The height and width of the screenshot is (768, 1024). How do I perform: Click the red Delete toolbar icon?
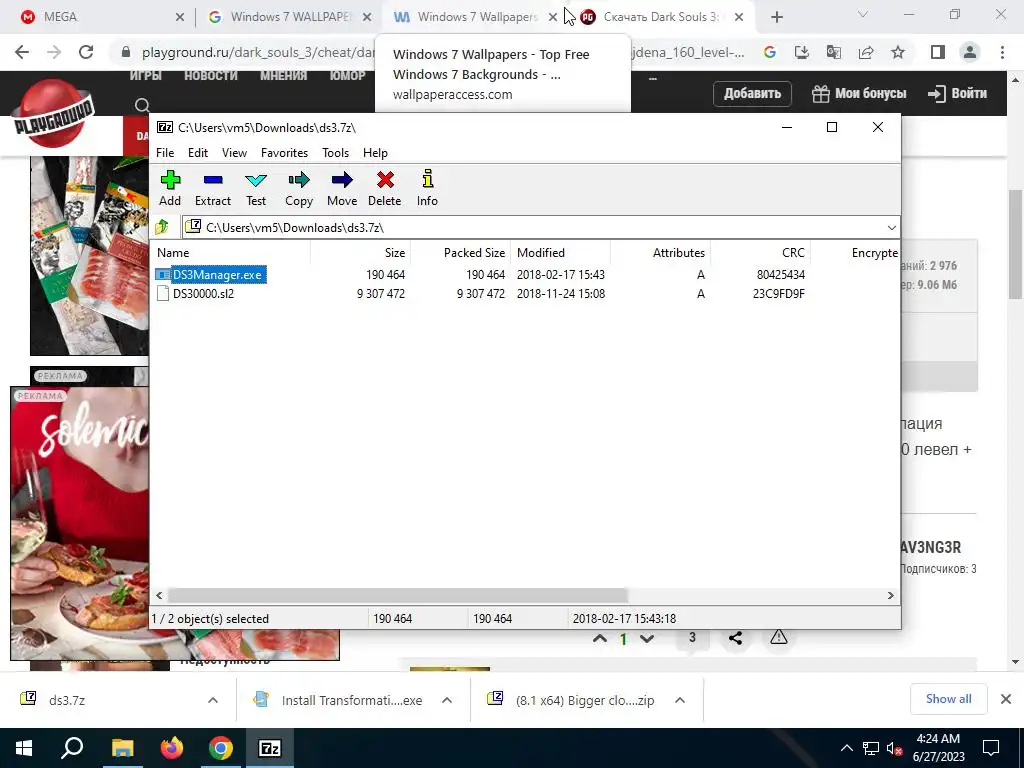[x=385, y=188]
